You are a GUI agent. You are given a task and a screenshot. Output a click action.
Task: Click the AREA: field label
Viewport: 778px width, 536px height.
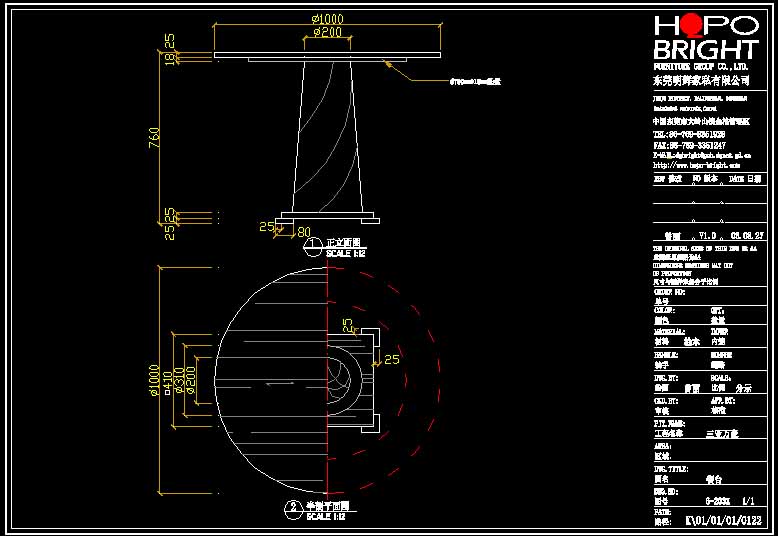point(663,446)
